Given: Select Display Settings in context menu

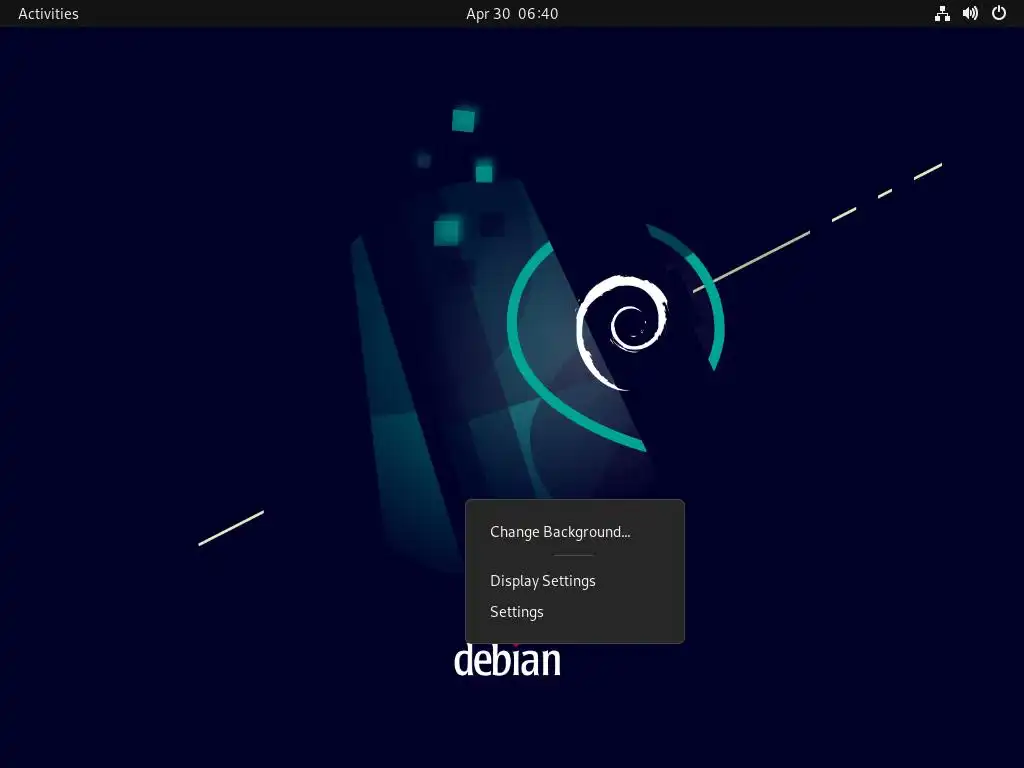Looking at the screenshot, I should pos(575,581).
